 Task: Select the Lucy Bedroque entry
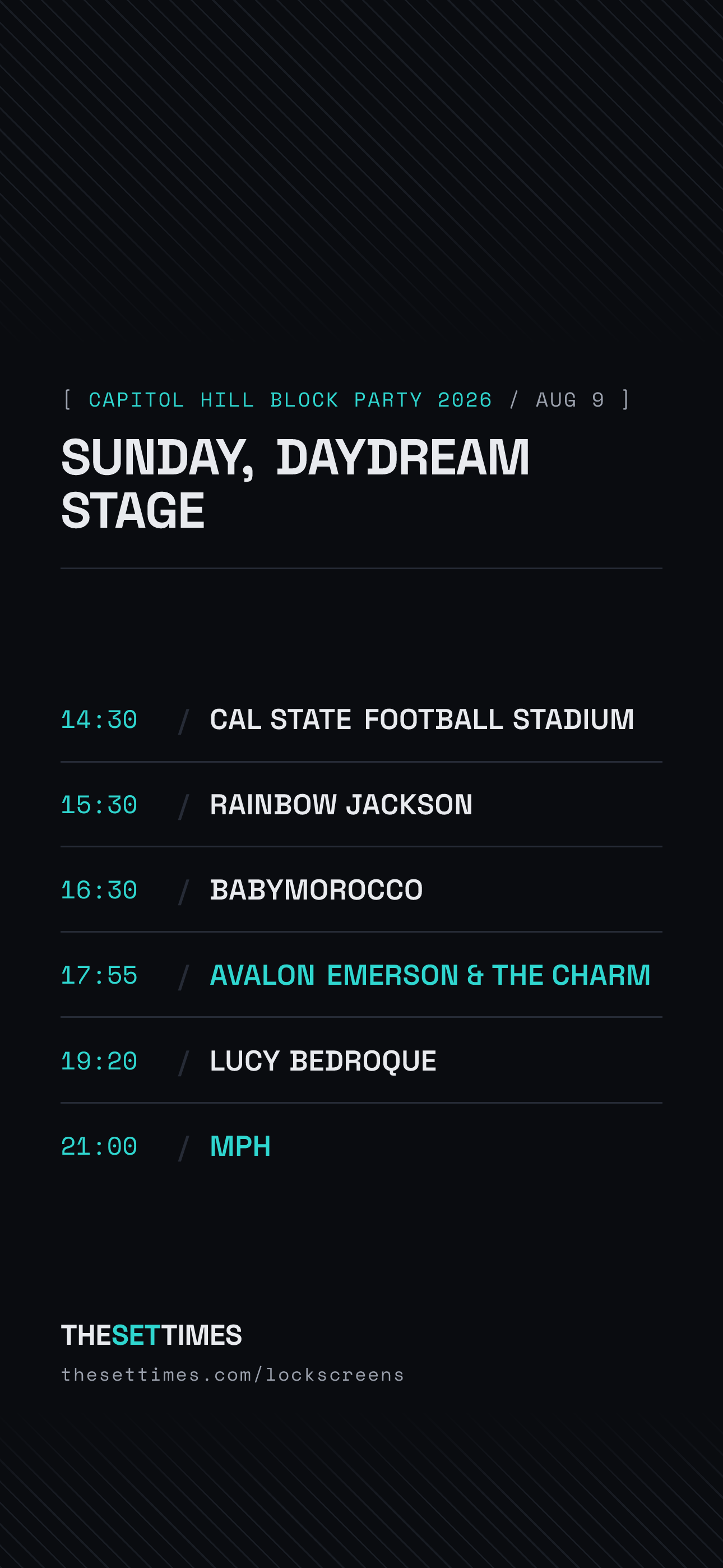323,1061
